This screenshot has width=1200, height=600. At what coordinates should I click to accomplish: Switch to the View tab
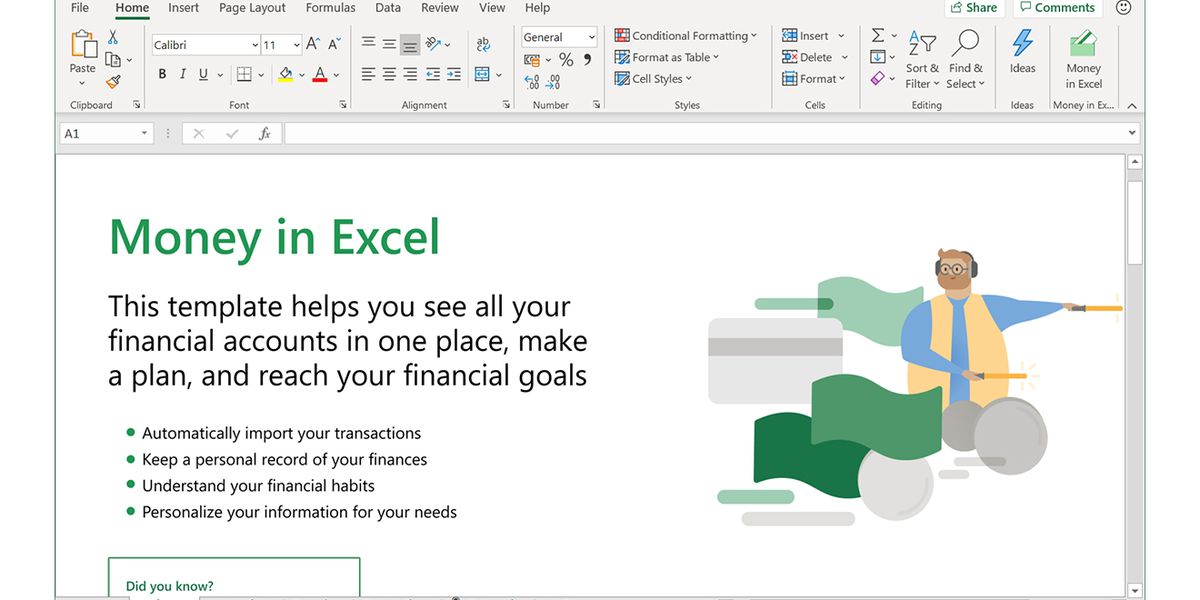coord(492,8)
